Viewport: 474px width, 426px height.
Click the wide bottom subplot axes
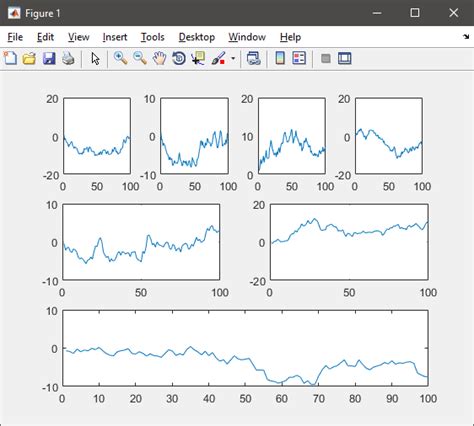[245, 348]
